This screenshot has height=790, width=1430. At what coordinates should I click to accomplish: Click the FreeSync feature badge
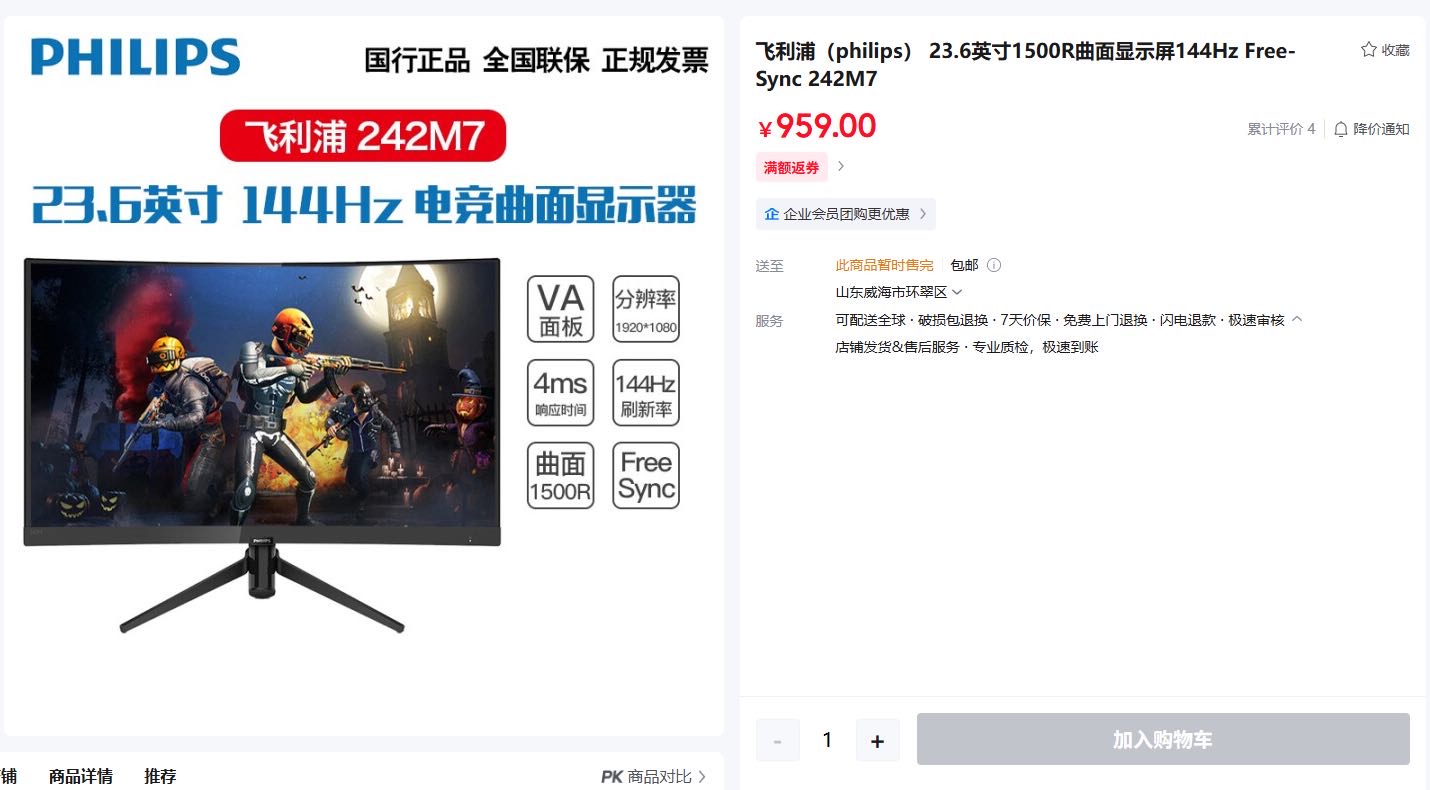[x=646, y=476]
